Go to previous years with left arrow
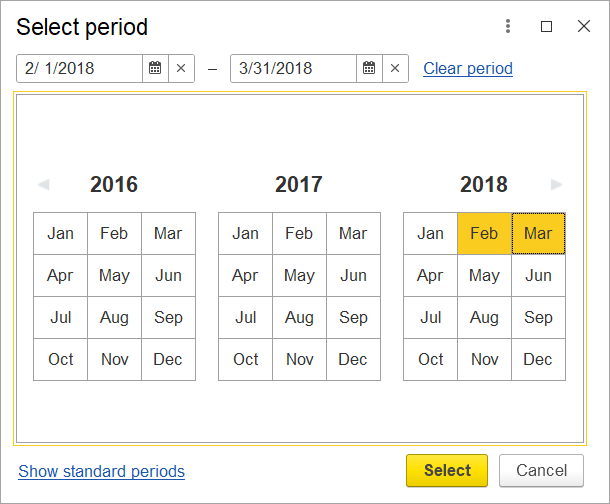This screenshot has width=610, height=504. pos(44,184)
